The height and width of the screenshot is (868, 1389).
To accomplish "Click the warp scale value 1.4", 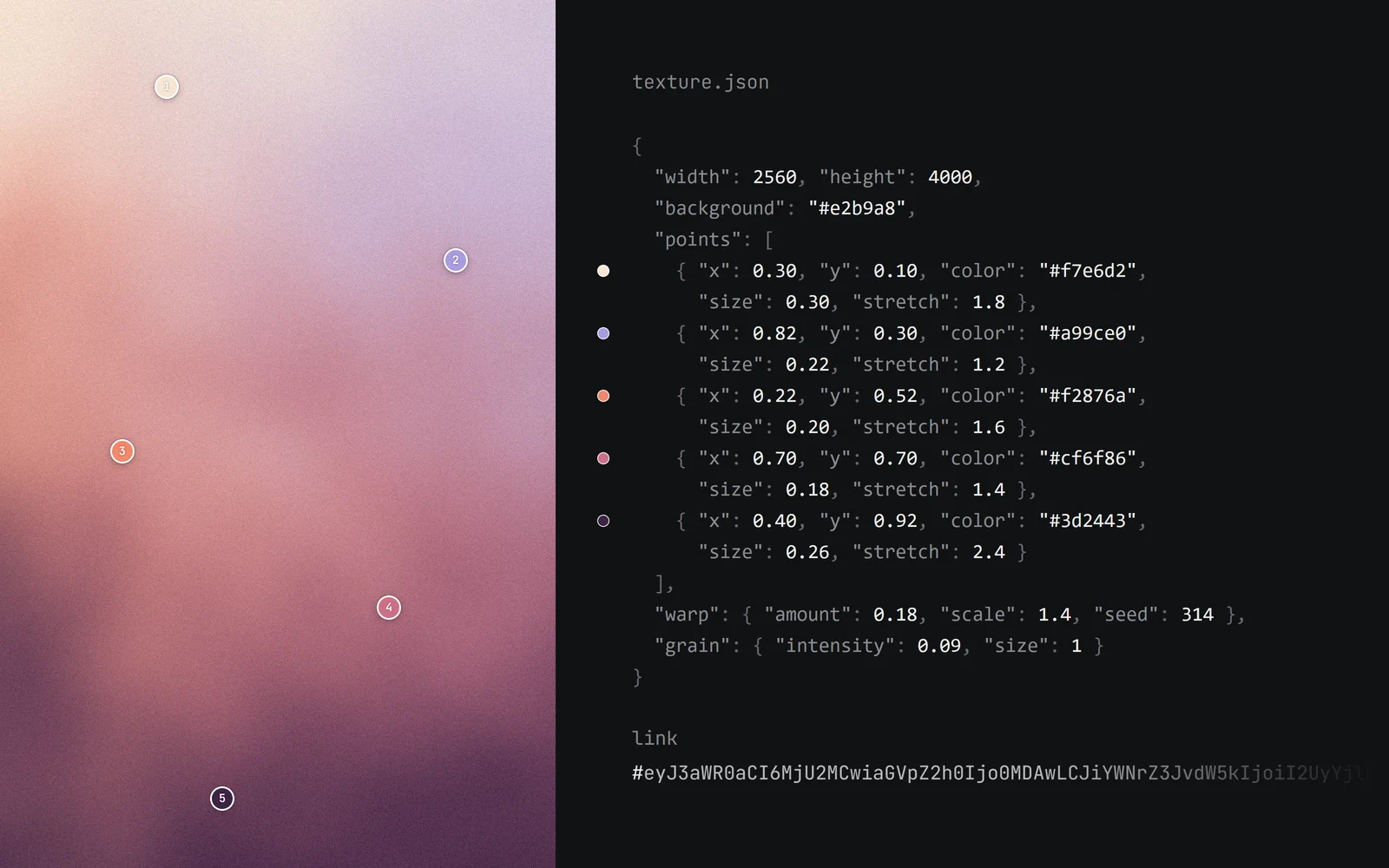I will click(1055, 615).
